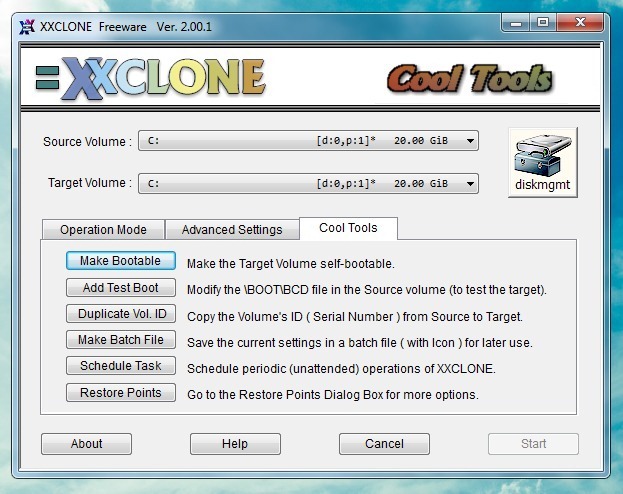Switch to the Advanced Settings tab
This screenshot has width=623, height=494.
(x=232, y=230)
